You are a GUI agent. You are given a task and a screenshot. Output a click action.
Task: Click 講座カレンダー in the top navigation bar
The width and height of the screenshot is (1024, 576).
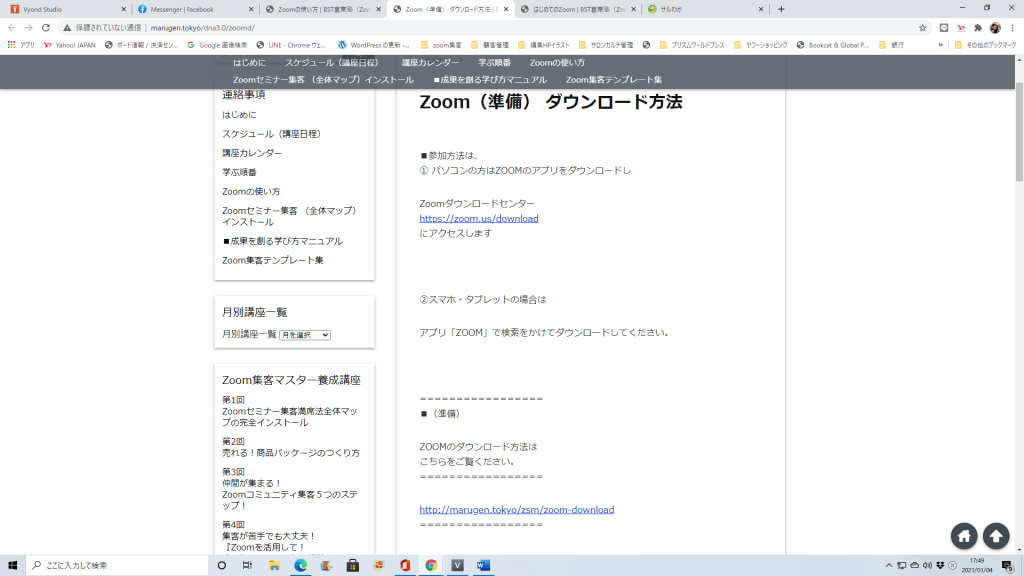pos(430,63)
